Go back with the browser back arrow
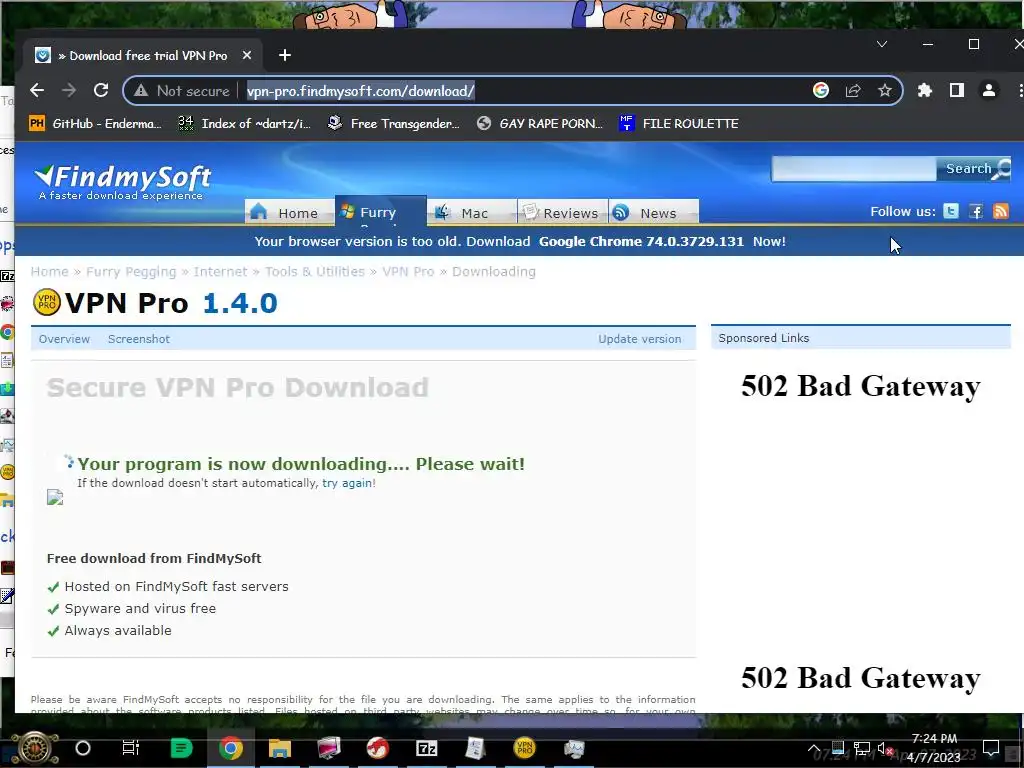 (x=37, y=90)
